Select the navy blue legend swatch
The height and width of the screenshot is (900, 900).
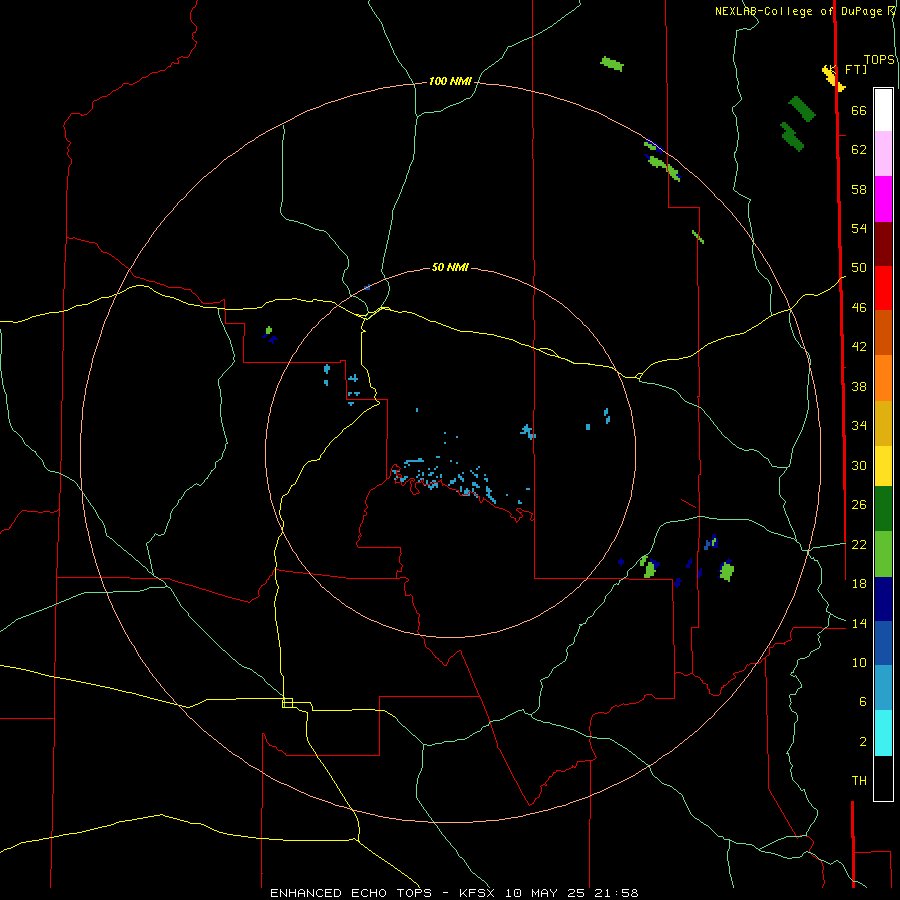click(883, 599)
